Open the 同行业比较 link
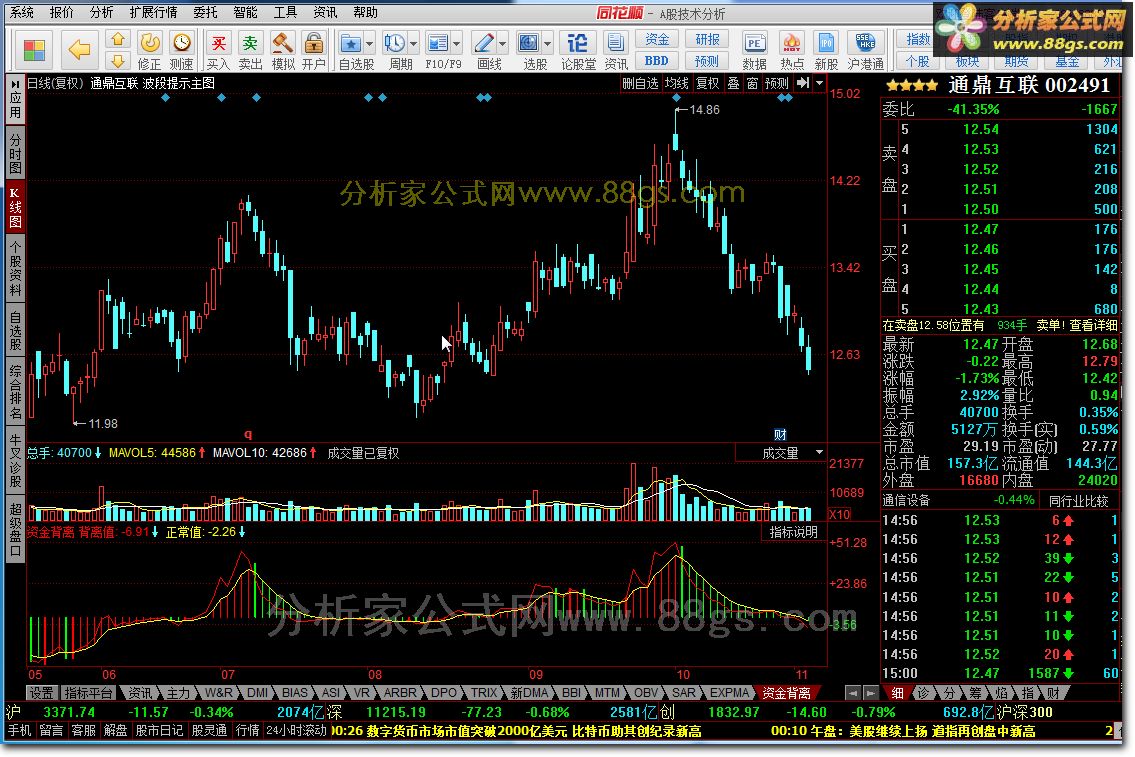This screenshot has width=1135, height=757. [x=1080, y=501]
